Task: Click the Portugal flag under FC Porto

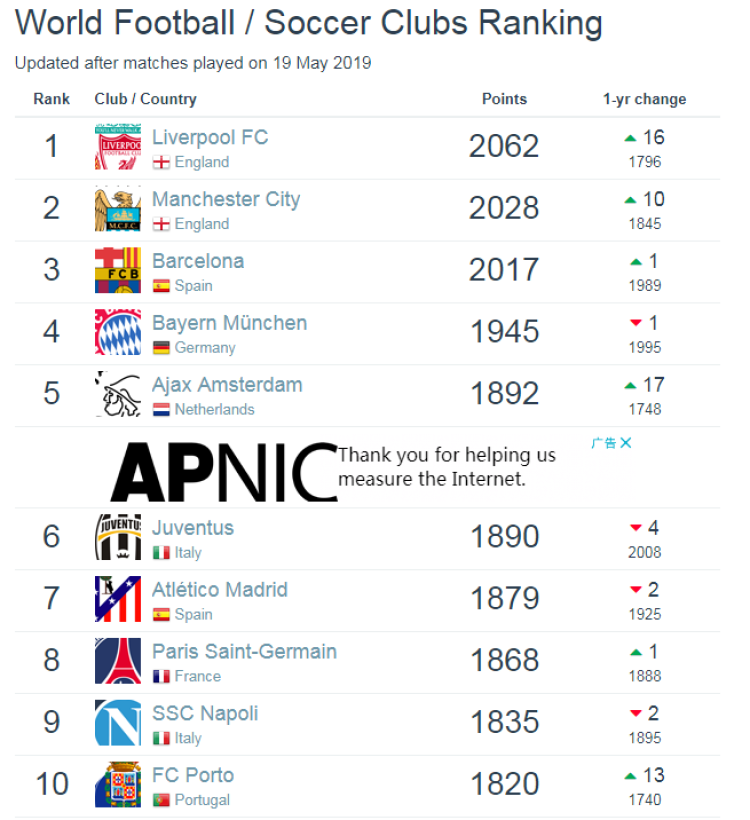Action: tap(161, 800)
